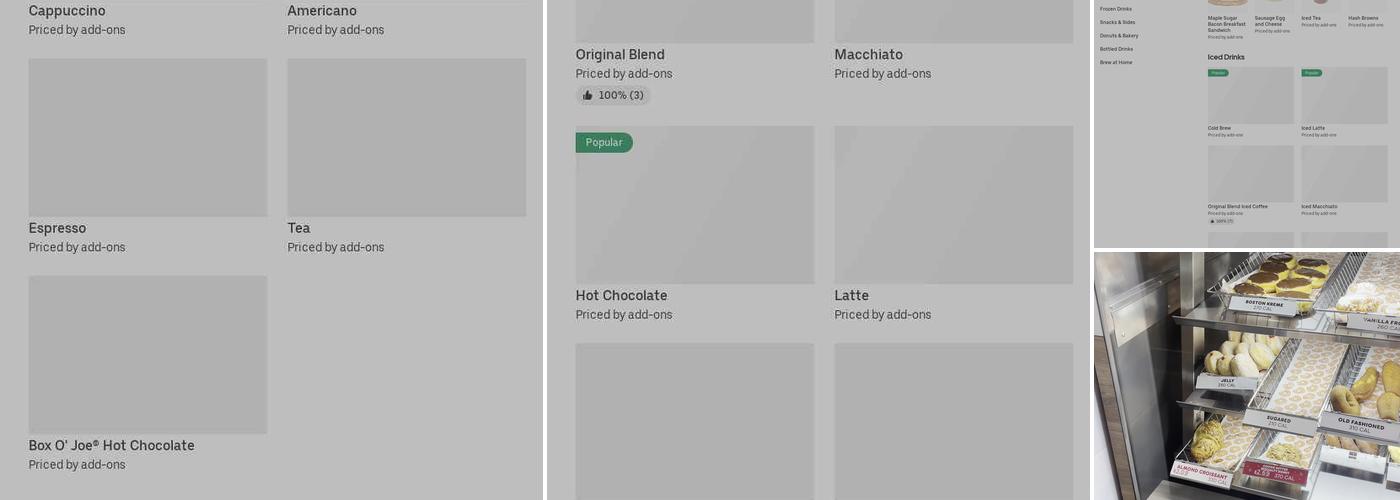Select the Box O' Joe Hot Chocolate image

click(x=148, y=354)
